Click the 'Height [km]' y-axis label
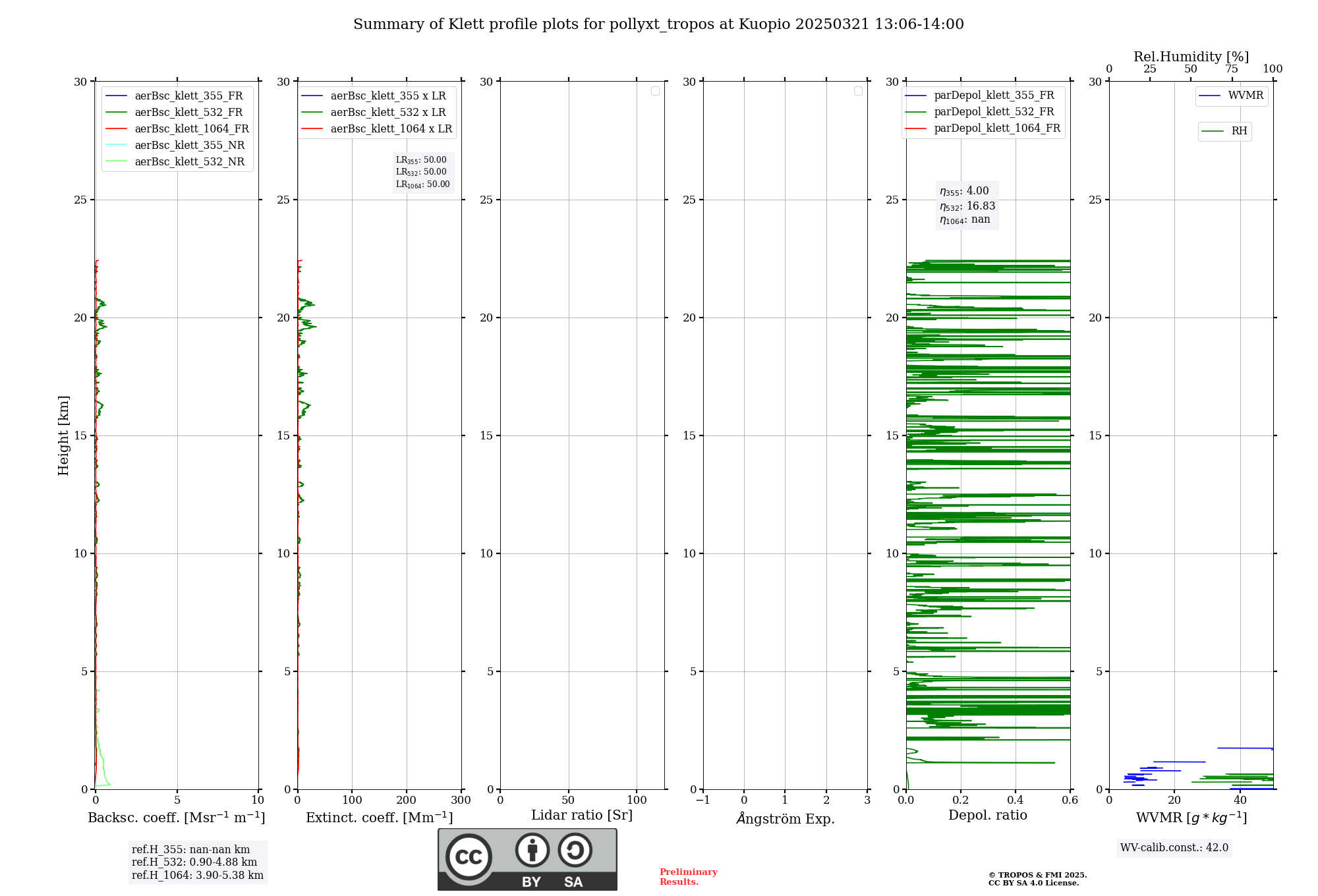The image size is (1318, 896). (63, 435)
